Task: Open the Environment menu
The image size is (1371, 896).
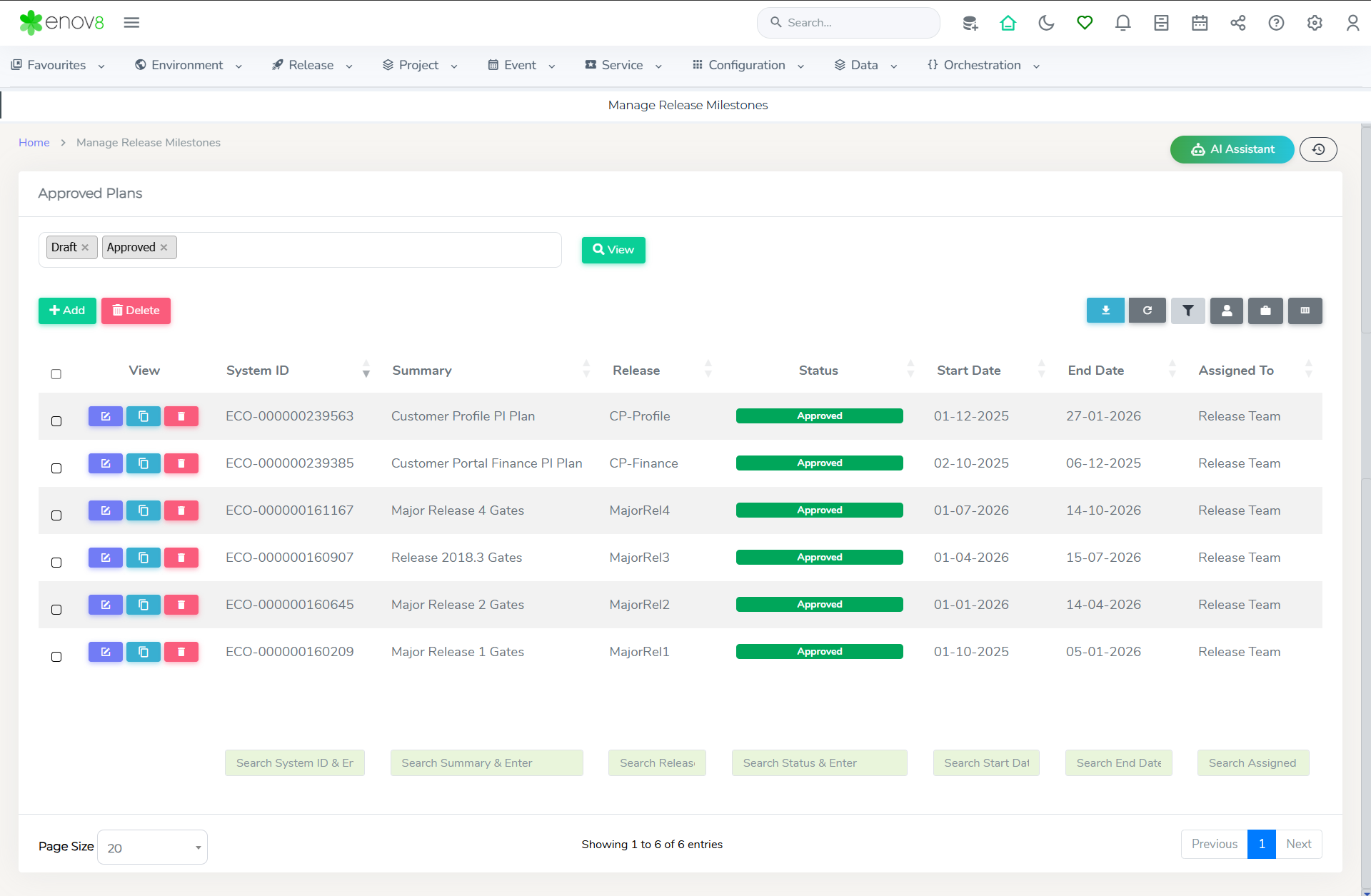Action: [188, 65]
